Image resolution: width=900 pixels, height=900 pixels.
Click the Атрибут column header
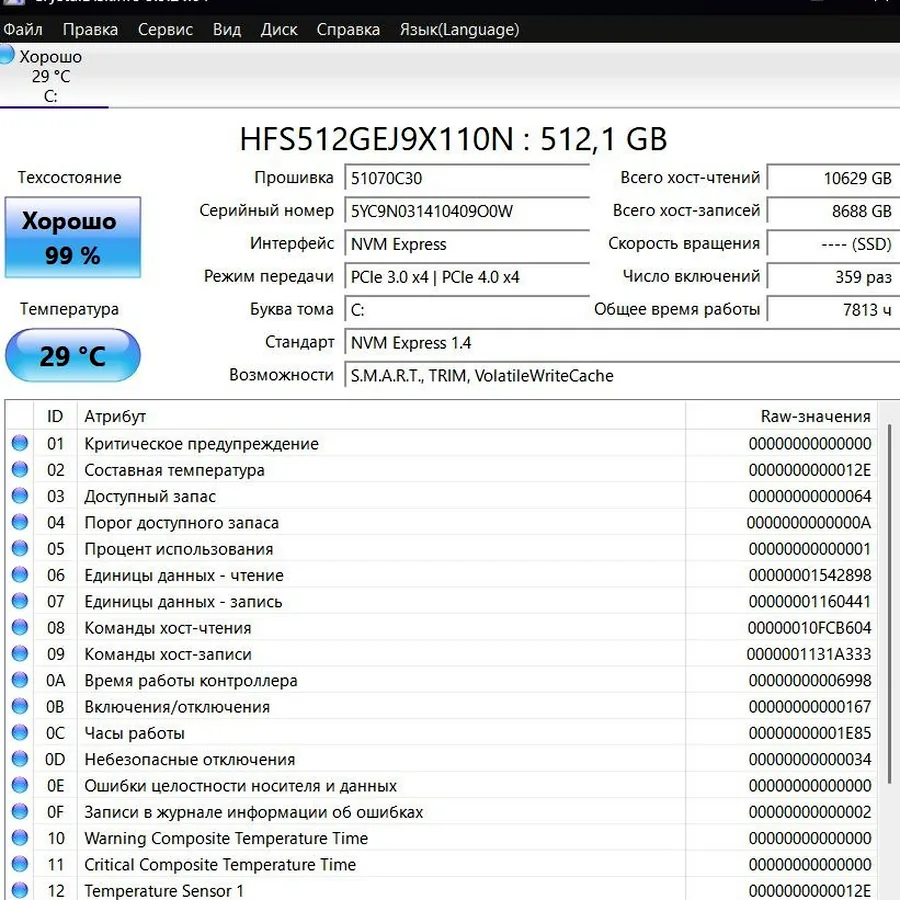tap(381, 416)
